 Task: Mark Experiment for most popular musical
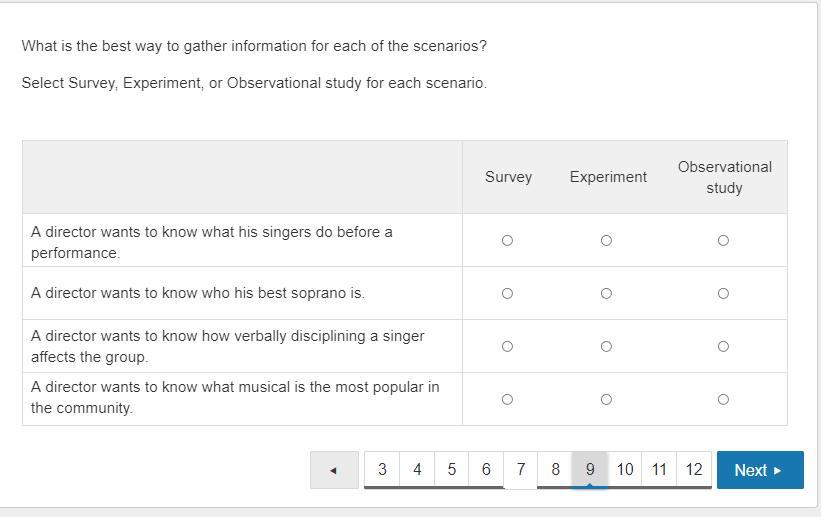606,399
